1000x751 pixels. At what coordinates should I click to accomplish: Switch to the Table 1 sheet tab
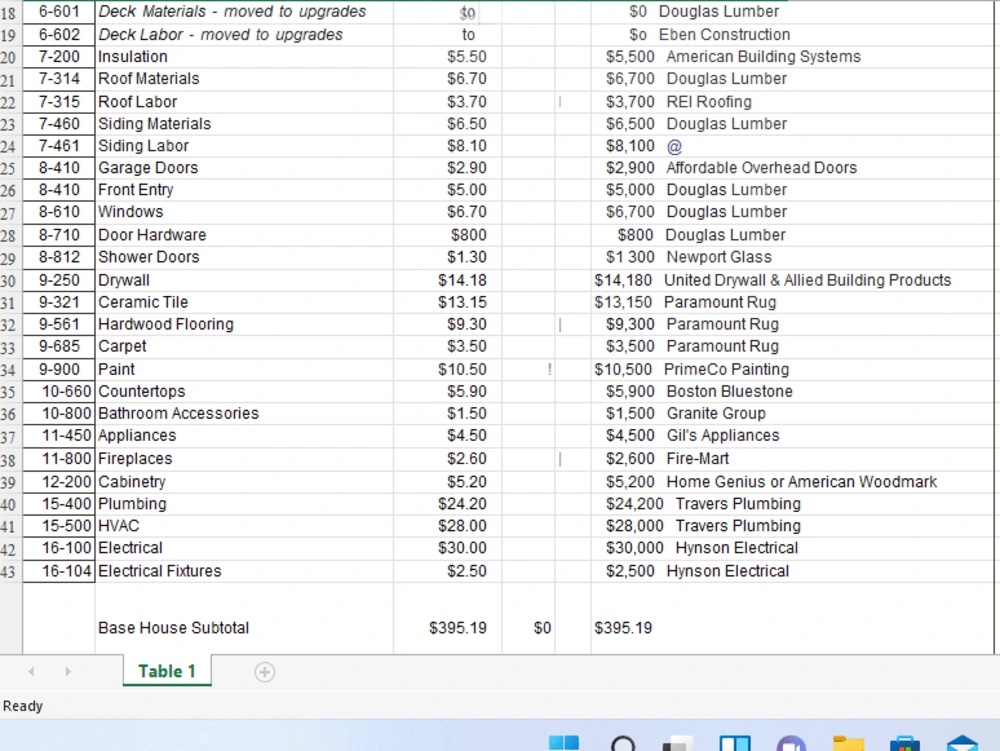coord(167,671)
